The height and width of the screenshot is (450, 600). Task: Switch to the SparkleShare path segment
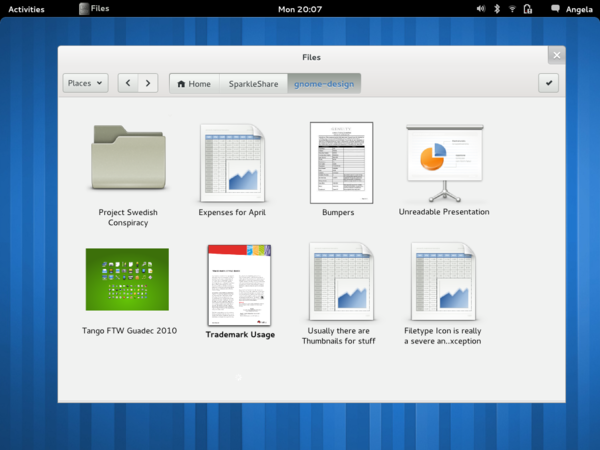[x=253, y=84]
